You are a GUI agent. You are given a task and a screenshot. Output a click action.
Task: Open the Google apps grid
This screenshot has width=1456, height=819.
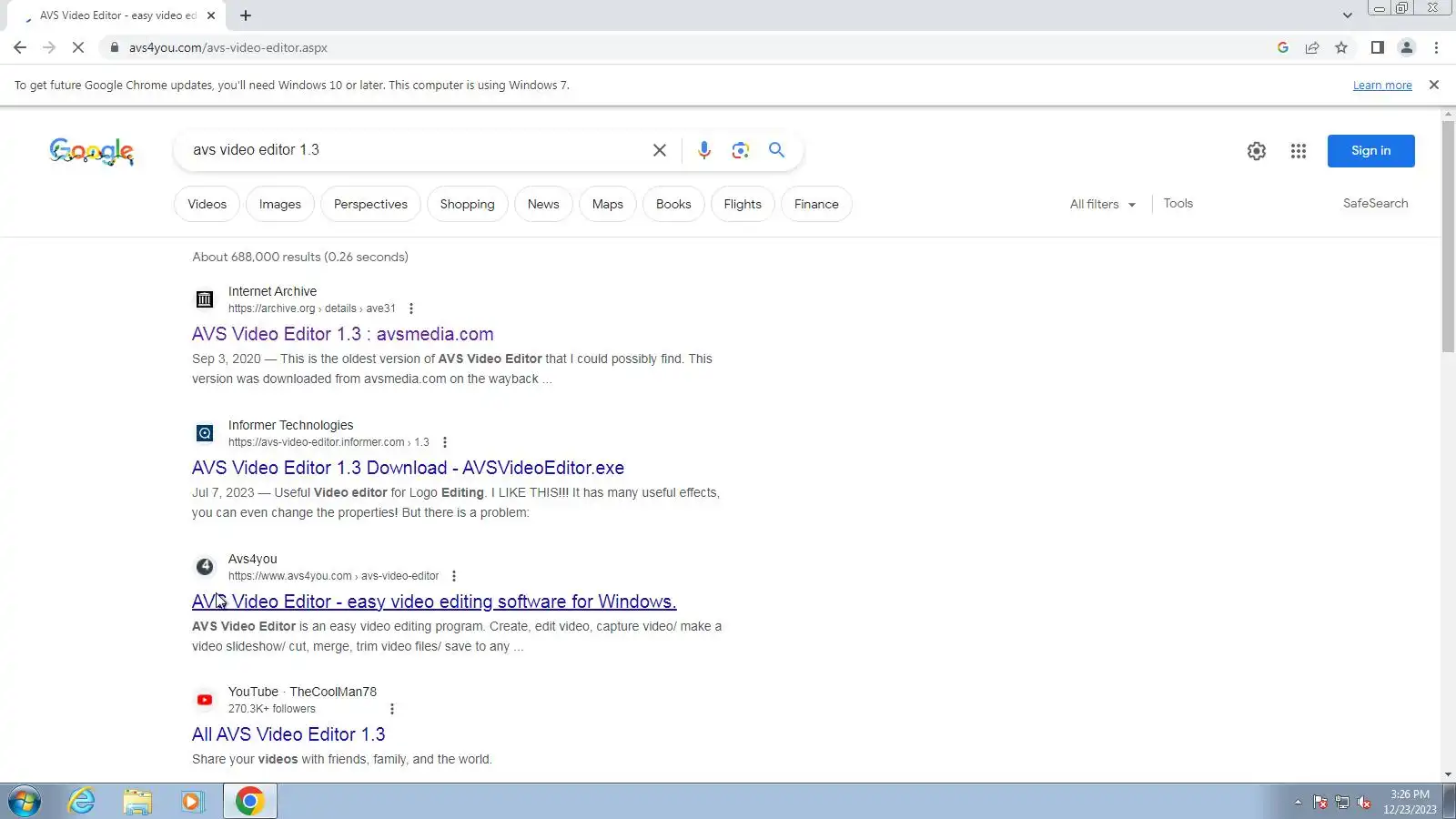(x=1299, y=151)
